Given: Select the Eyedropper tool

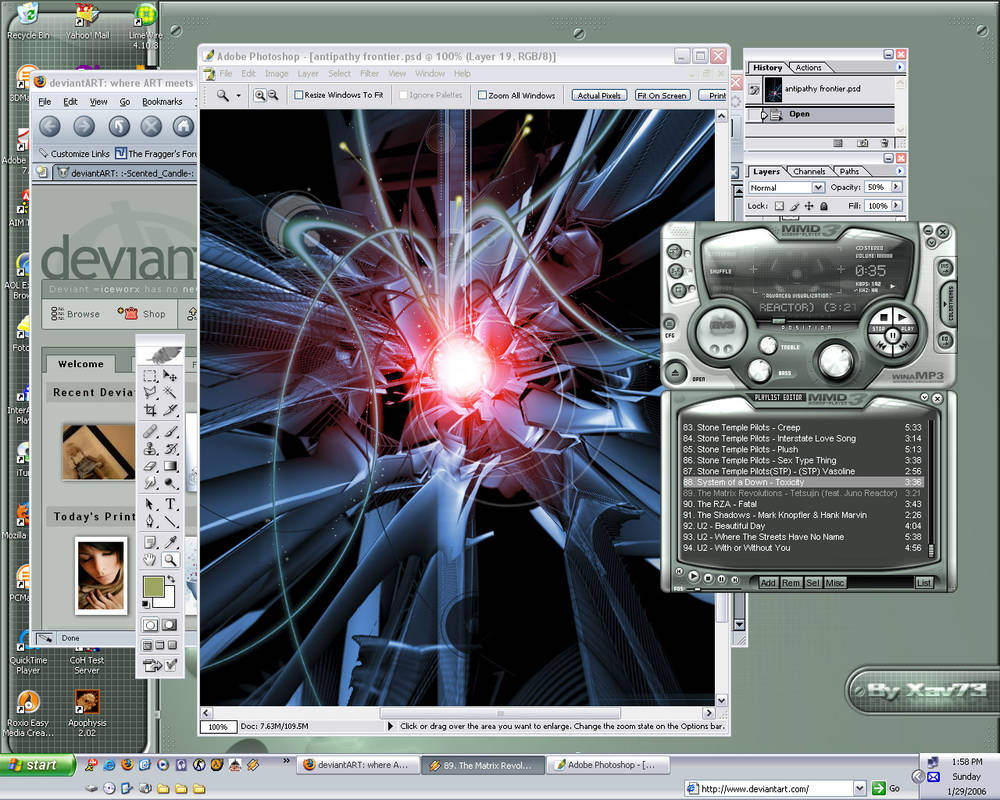Looking at the screenshot, I should pyautogui.click(x=170, y=543).
